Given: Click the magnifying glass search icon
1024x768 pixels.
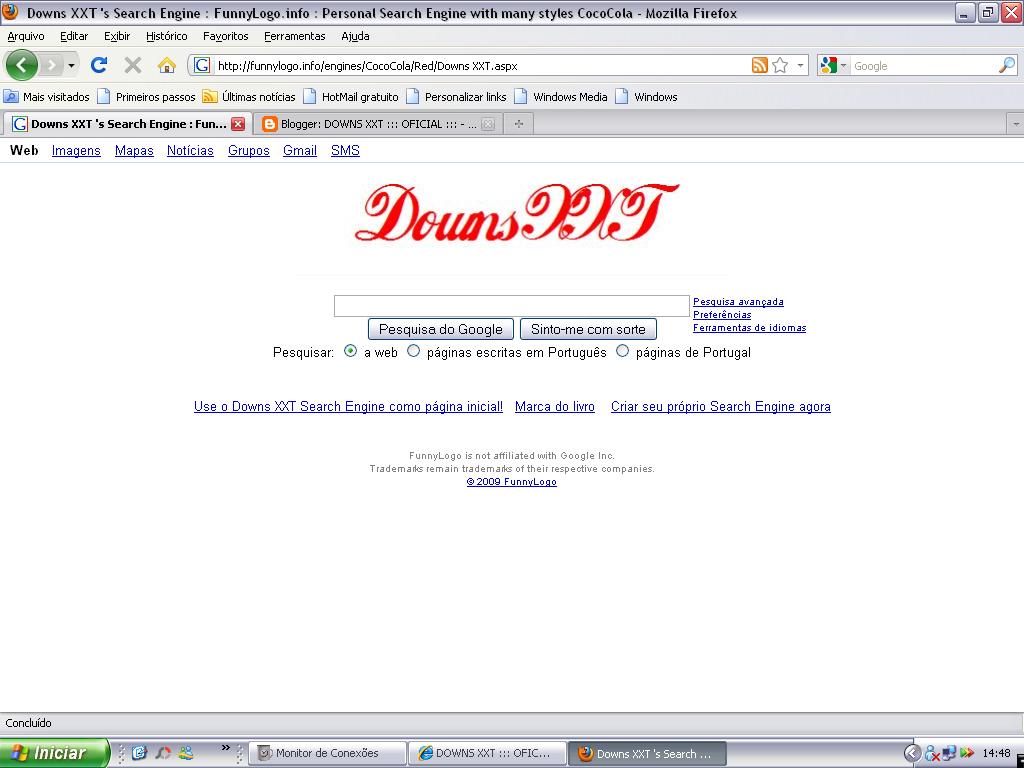Looking at the screenshot, I should pos(1007,65).
